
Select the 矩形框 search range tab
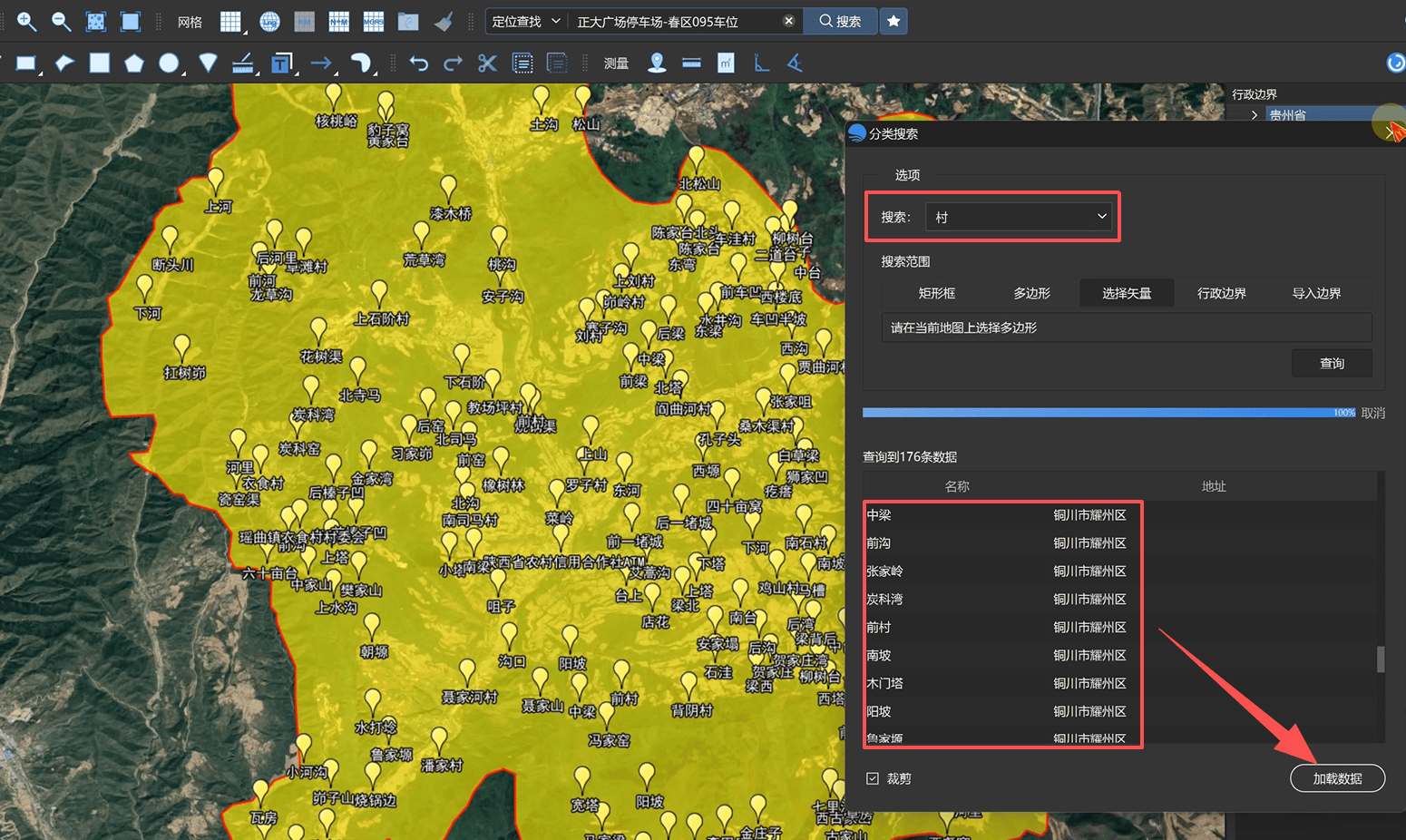[x=937, y=293]
